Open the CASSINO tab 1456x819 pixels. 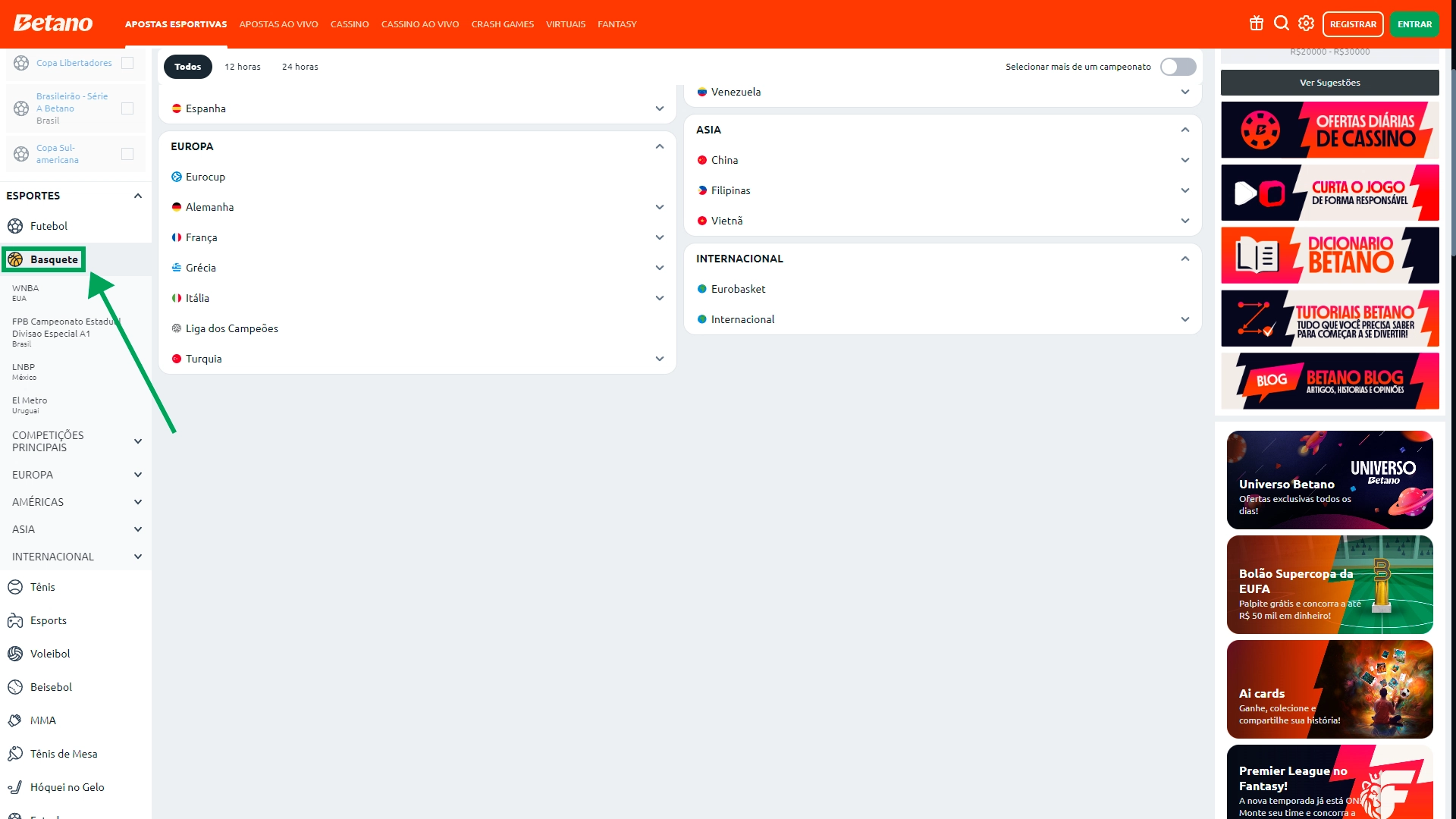tap(350, 24)
